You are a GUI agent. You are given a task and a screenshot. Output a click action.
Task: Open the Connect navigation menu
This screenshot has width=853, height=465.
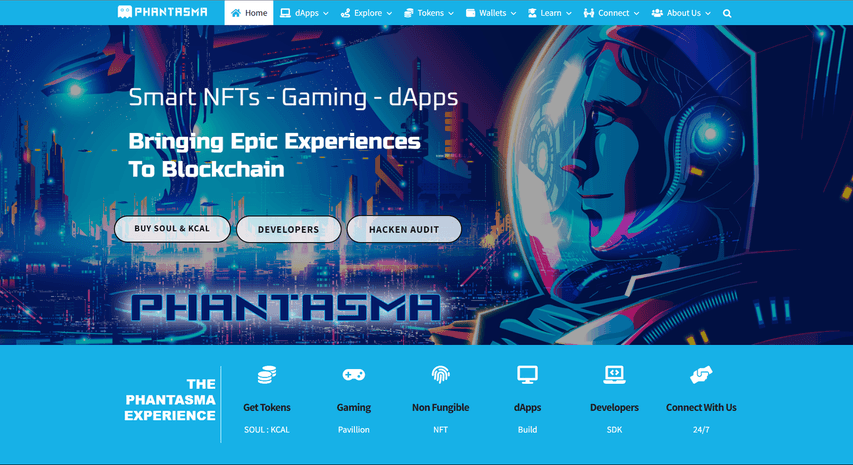(x=611, y=13)
